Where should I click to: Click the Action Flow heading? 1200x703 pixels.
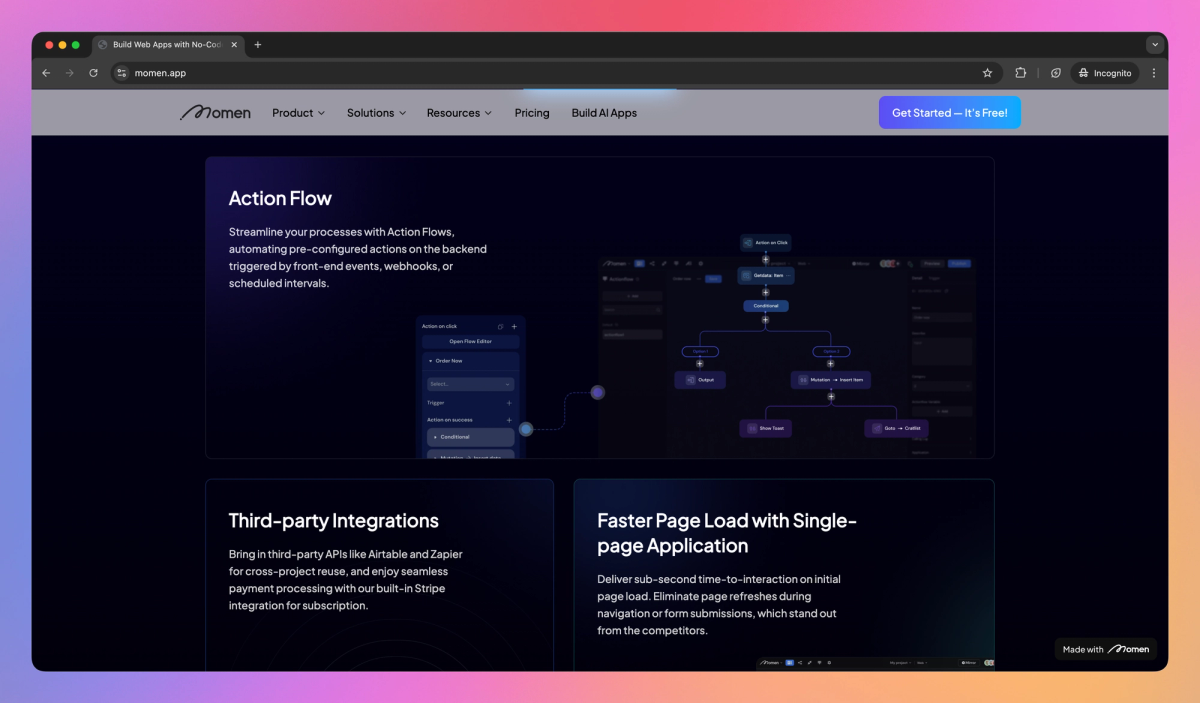(x=280, y=198)
